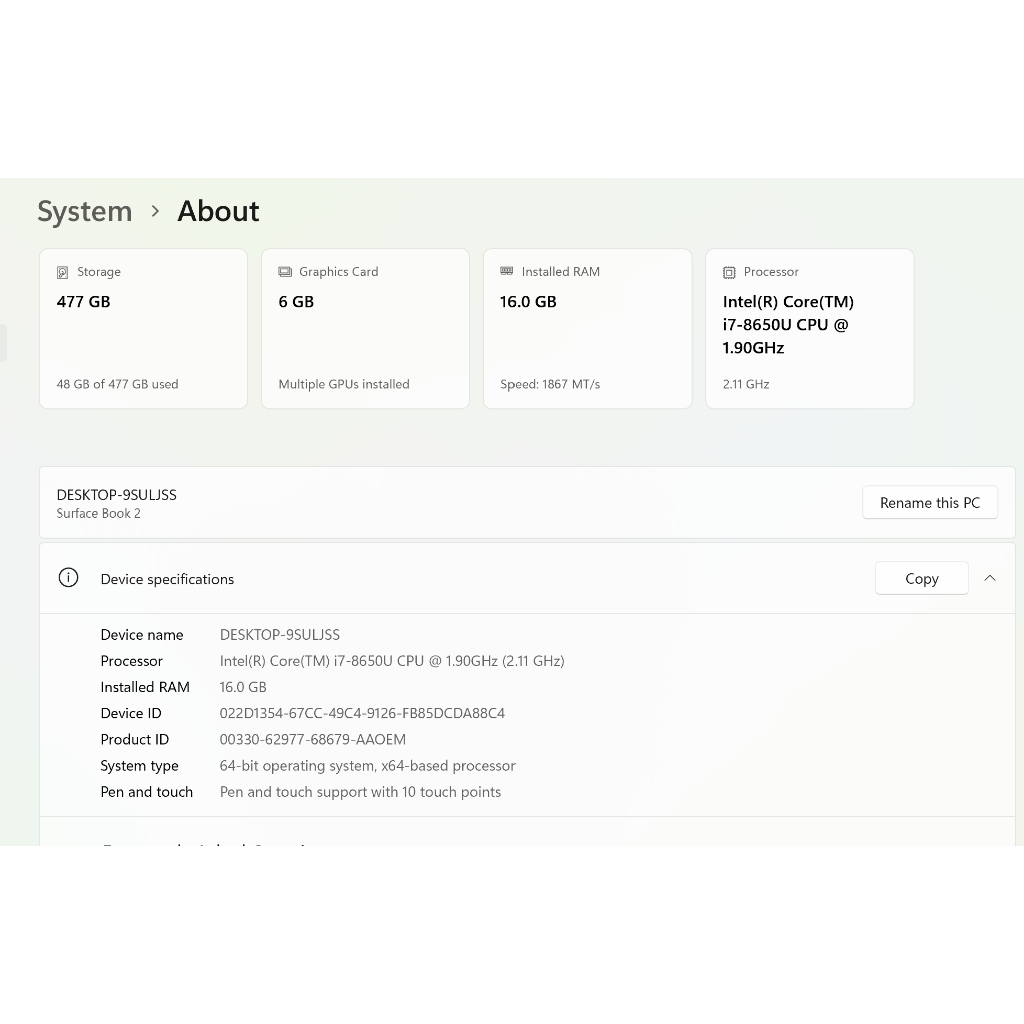
Task: Click the Surface Book 2 model label
Action: (98, 514)
